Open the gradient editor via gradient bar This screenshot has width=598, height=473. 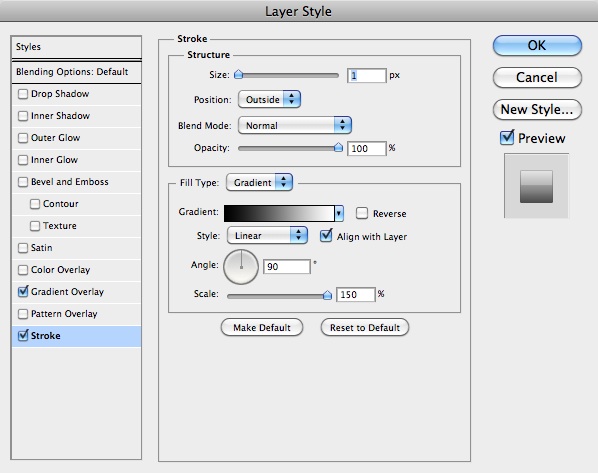(279, 214)
